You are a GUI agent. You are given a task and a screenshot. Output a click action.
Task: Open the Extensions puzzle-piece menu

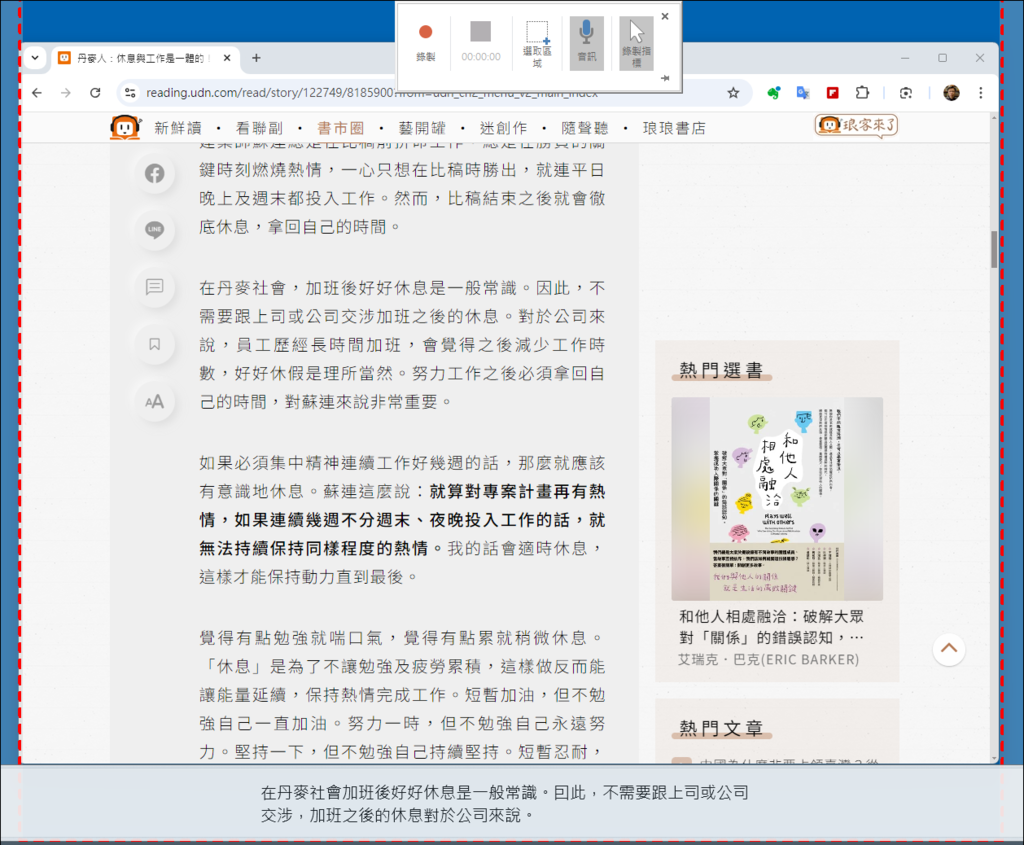coord(863,93)
